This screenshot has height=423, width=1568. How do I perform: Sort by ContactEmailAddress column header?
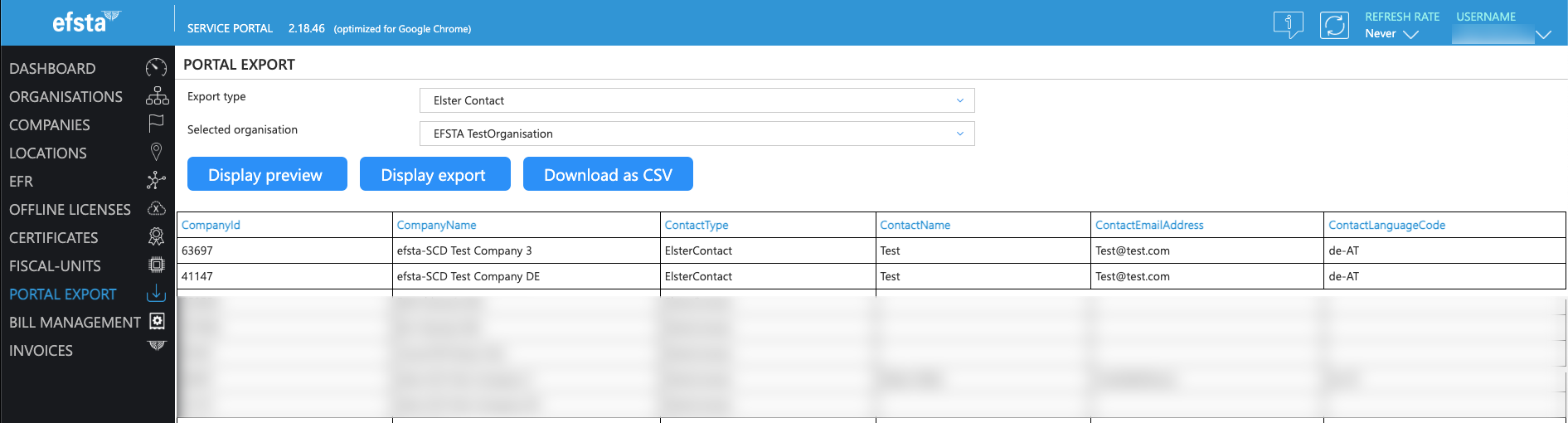pos(1149,225)
